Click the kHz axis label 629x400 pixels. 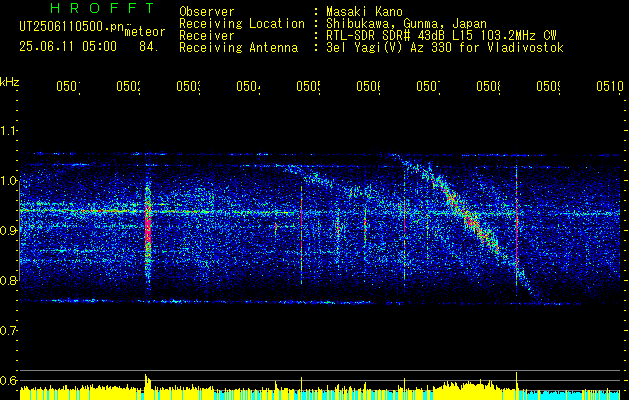(x=10, y=82)
